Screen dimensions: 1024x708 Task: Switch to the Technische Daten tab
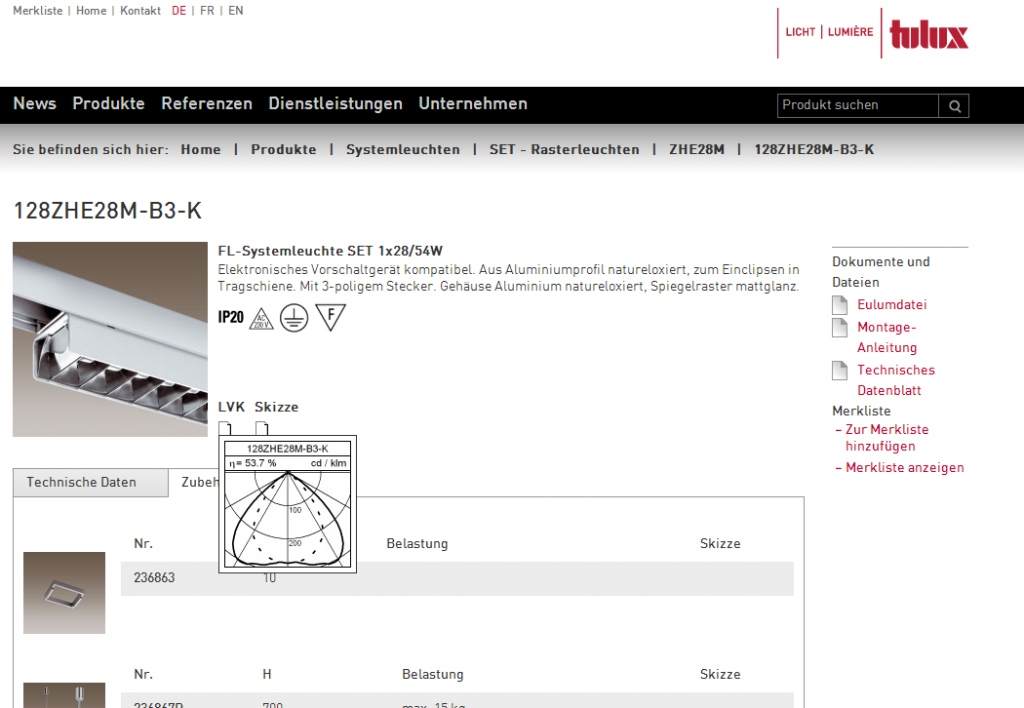coord(82,482)
